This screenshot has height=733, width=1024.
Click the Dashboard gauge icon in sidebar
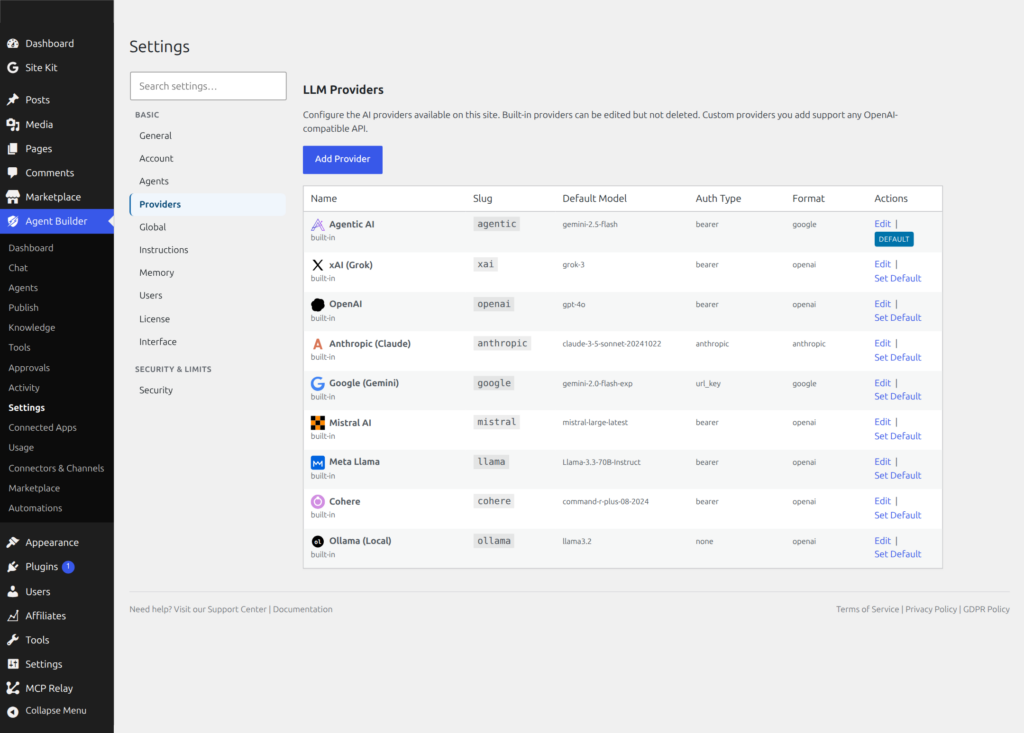click(x=13, y=44)
